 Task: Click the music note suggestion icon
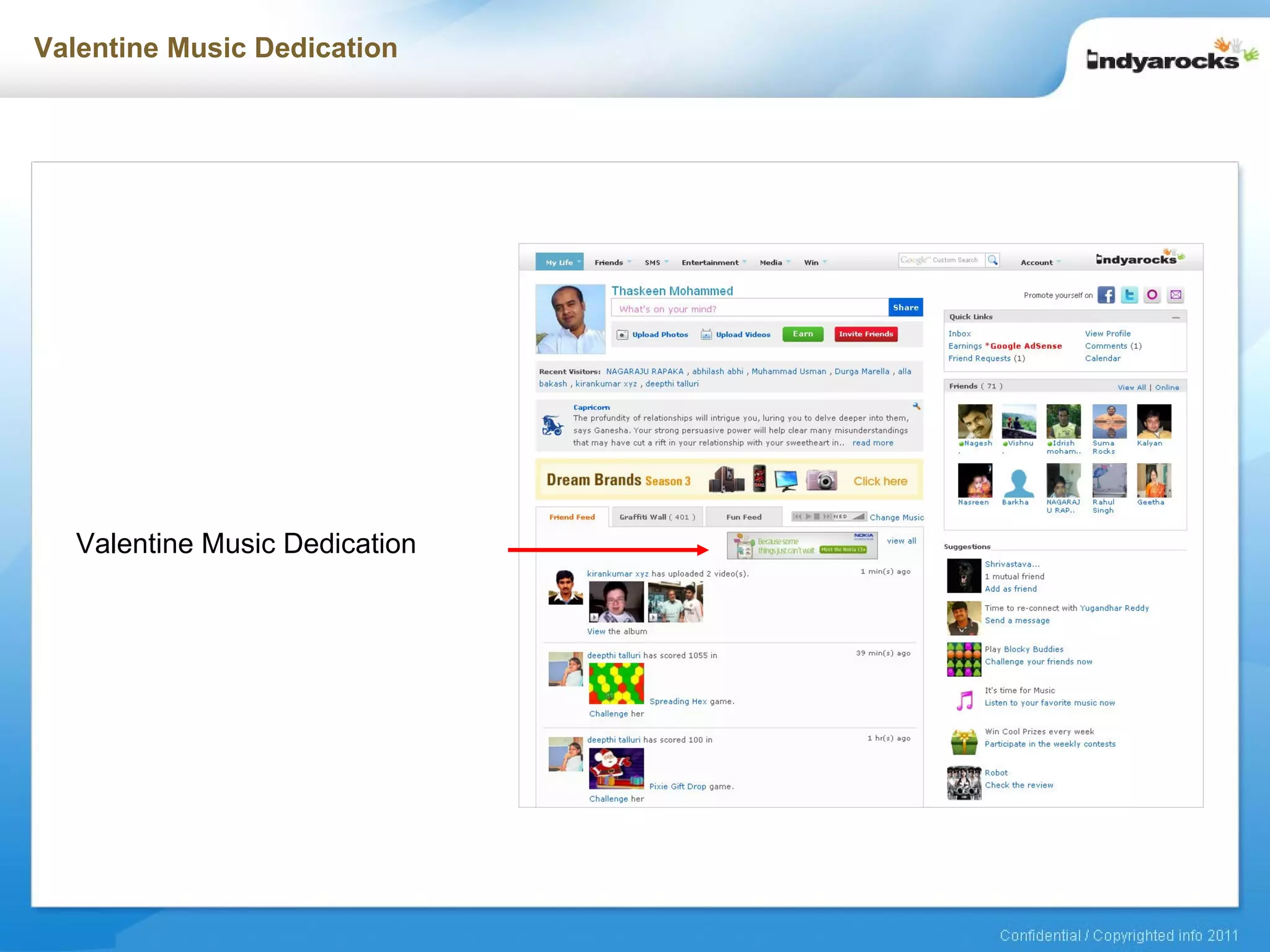click(x=964, y=701)
